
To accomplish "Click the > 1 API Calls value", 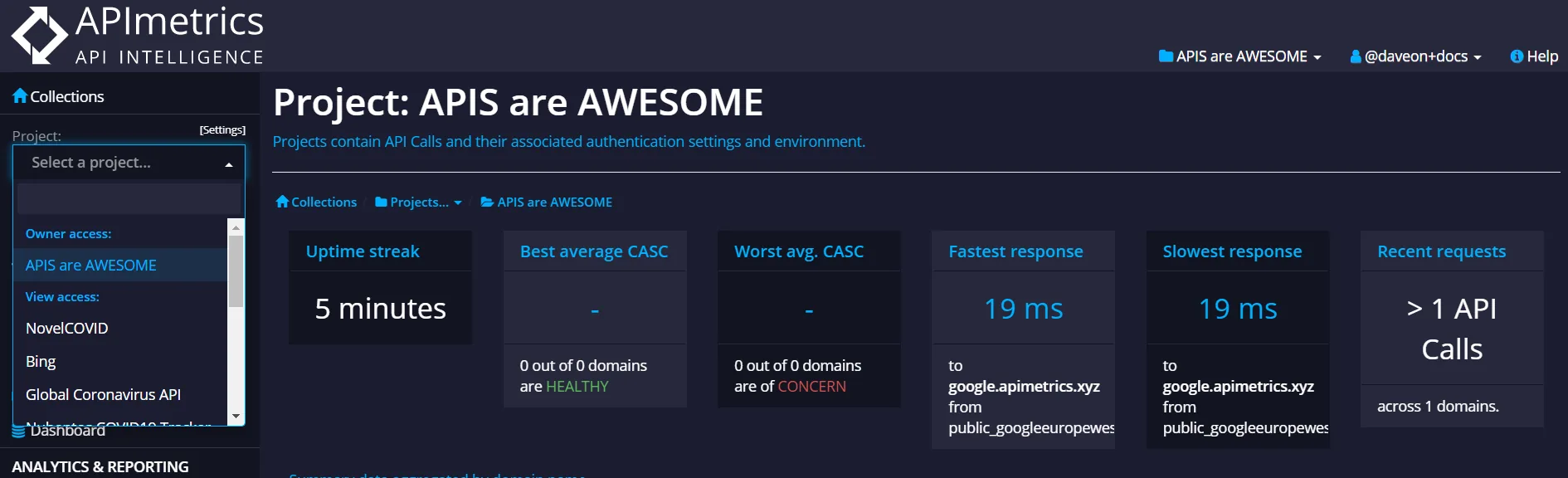I will (x=1452, y=329).
